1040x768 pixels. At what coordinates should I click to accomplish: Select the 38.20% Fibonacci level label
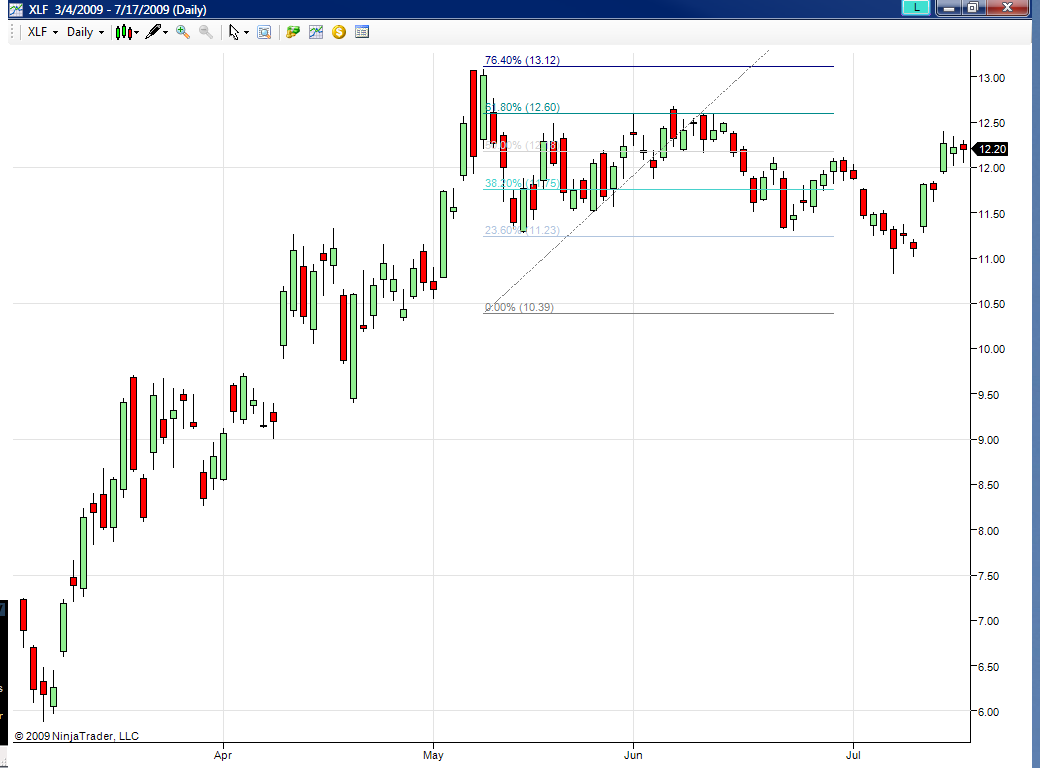[522, 183]
